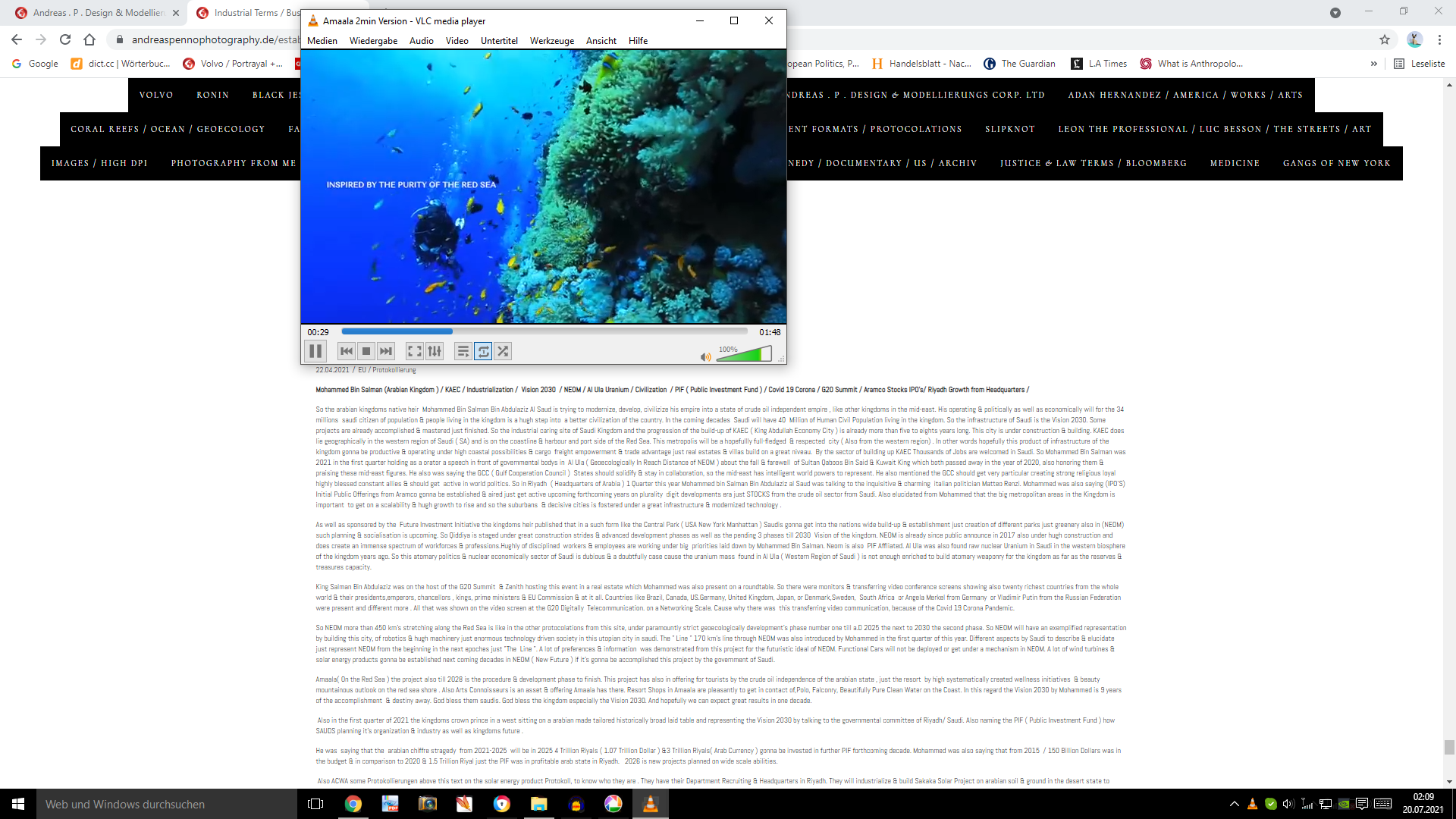Screen dimensions: 1456x819
Task: Bookmark this page with star icon
Action: (x=1385, y=39)
